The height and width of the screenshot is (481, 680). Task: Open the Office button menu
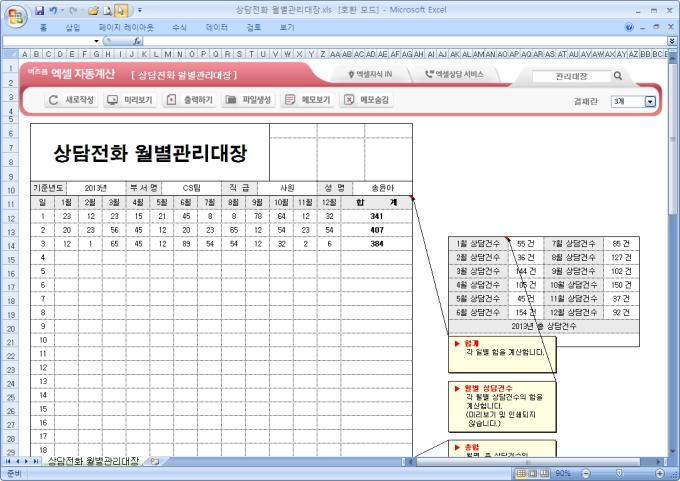[16, 16]
